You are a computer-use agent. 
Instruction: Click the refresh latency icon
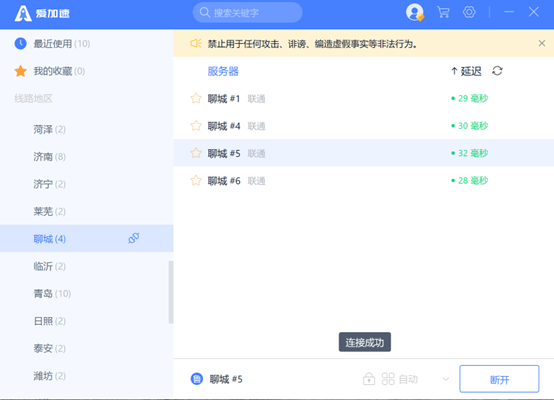tap(497, 71)
